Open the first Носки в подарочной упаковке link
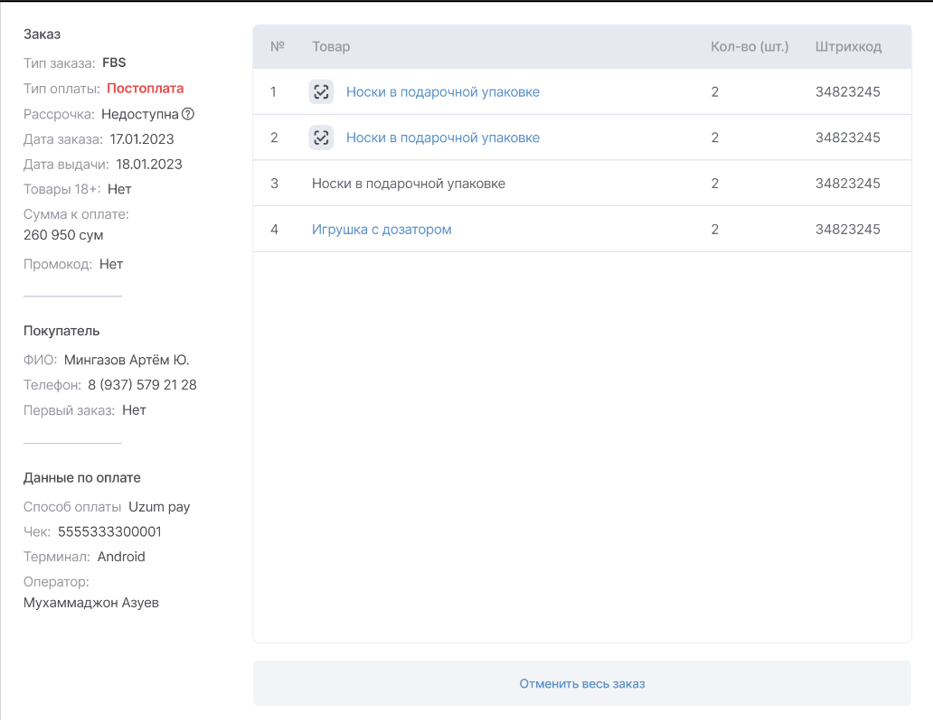This screenshot has height=720, width=933. (442, 92)
